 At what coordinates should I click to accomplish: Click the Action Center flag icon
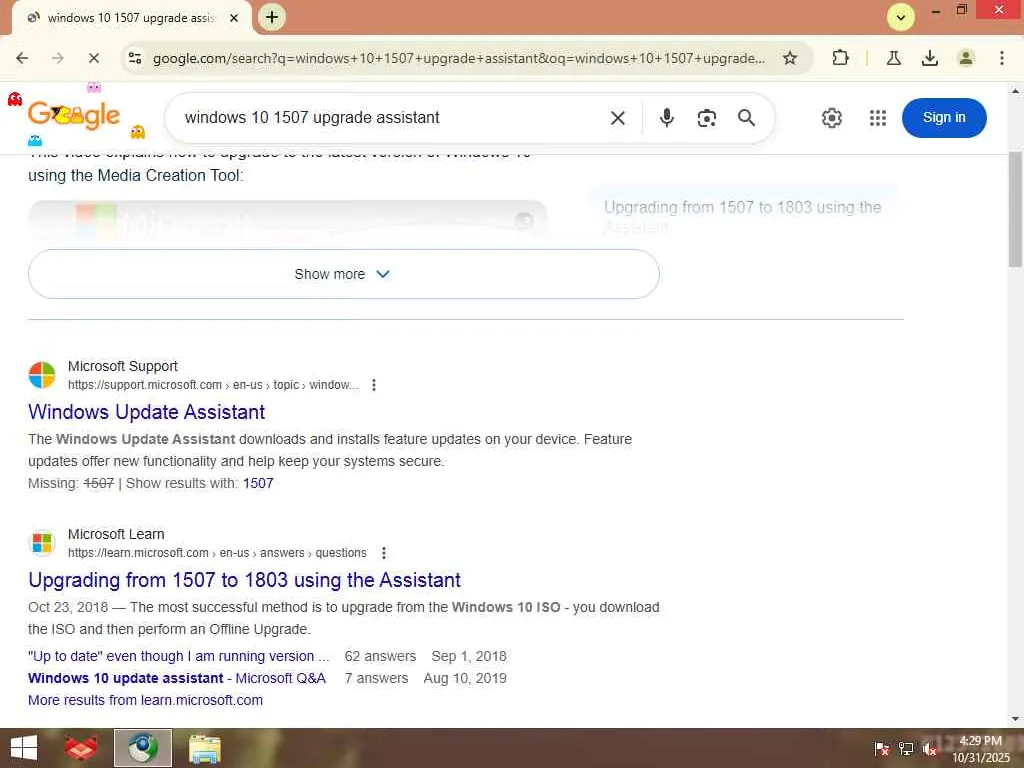click(x=881, y=749)
